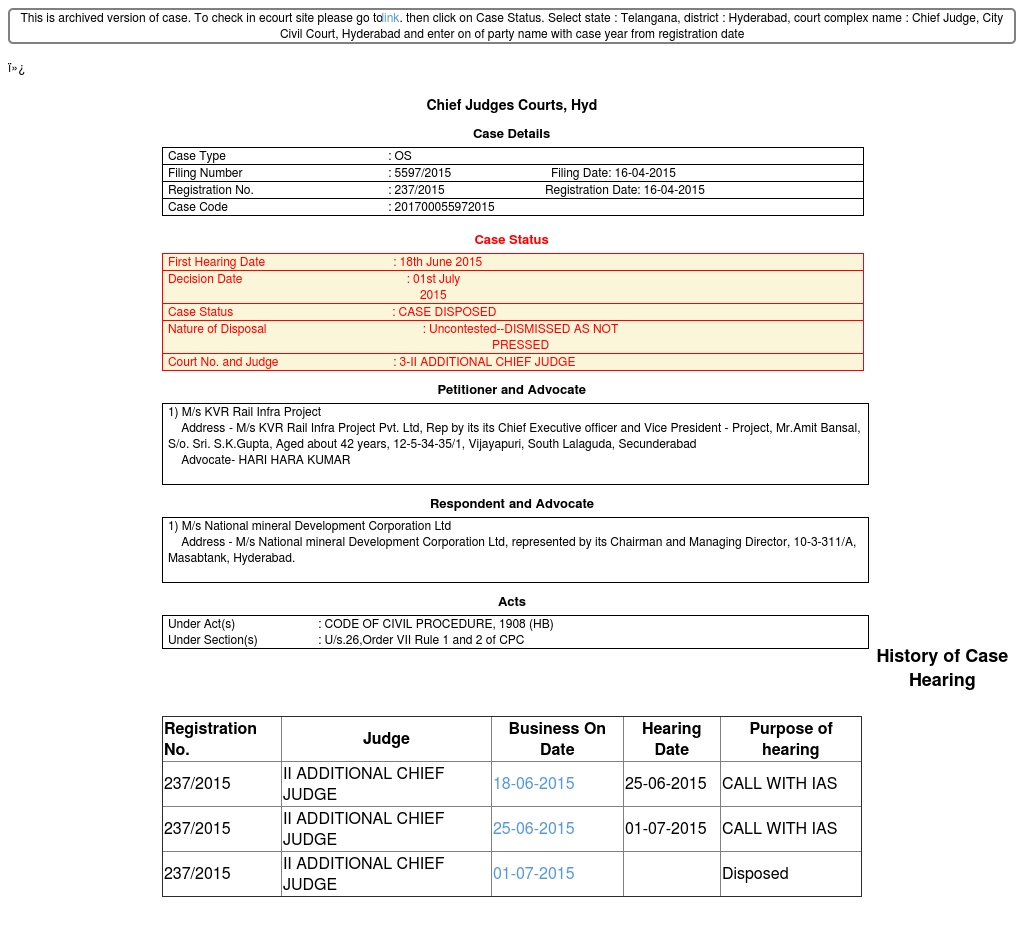Click the "Purpose of hearing" column header

tap(790, 739)
